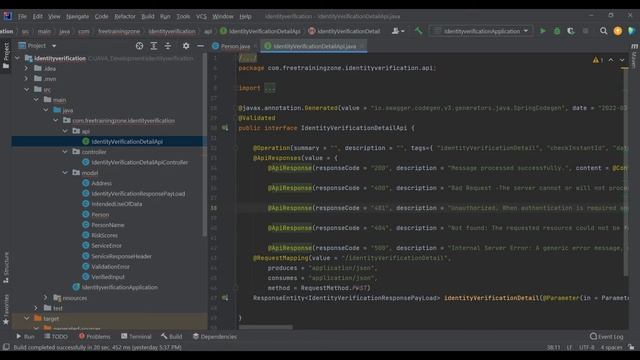This screenshot has height=360, width=640.
Task: Select IdentityverificationApplication class
Action: (x=119, y=287)
